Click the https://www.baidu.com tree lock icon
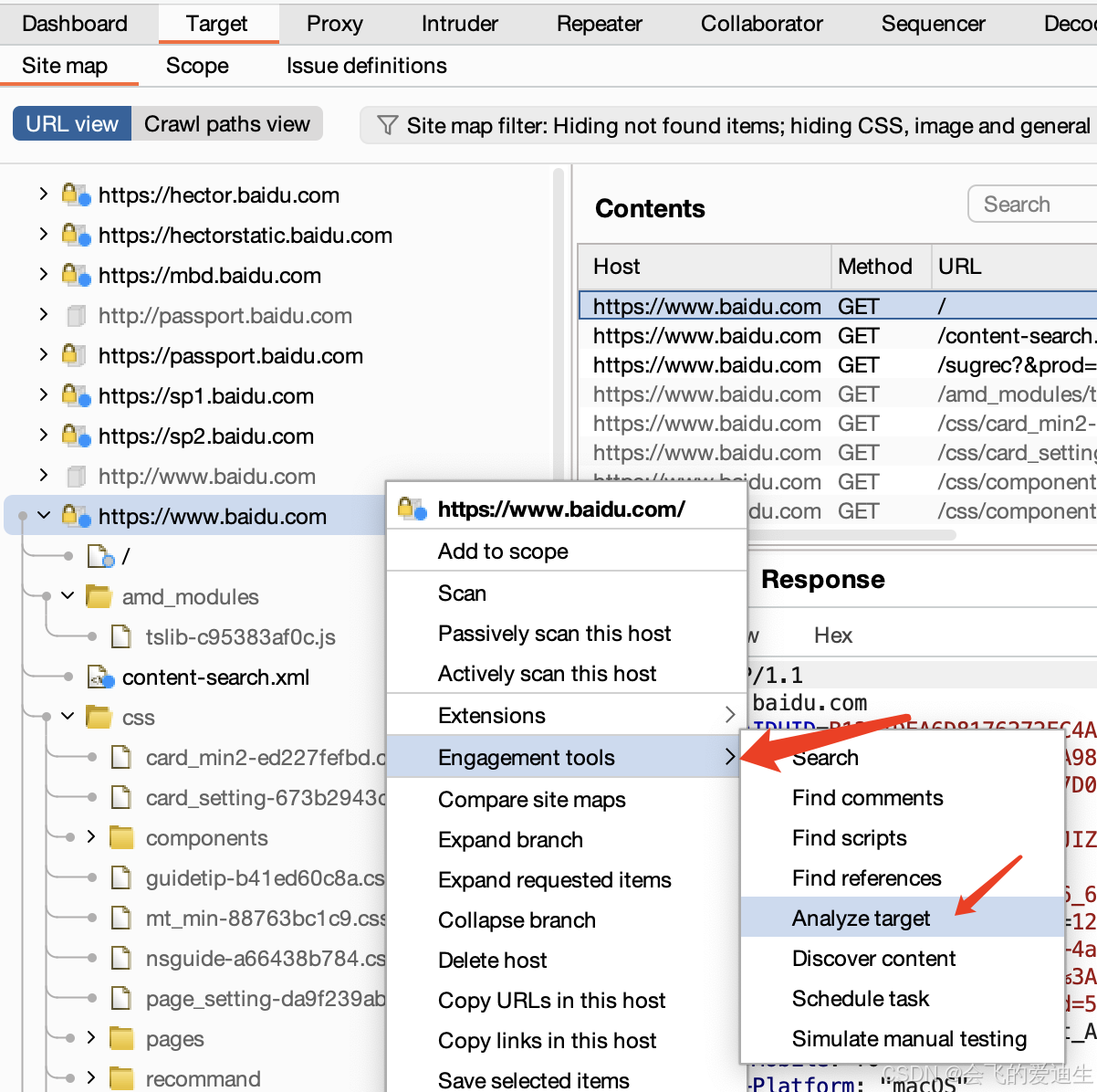The image size is (1097, 1092). 76,516
